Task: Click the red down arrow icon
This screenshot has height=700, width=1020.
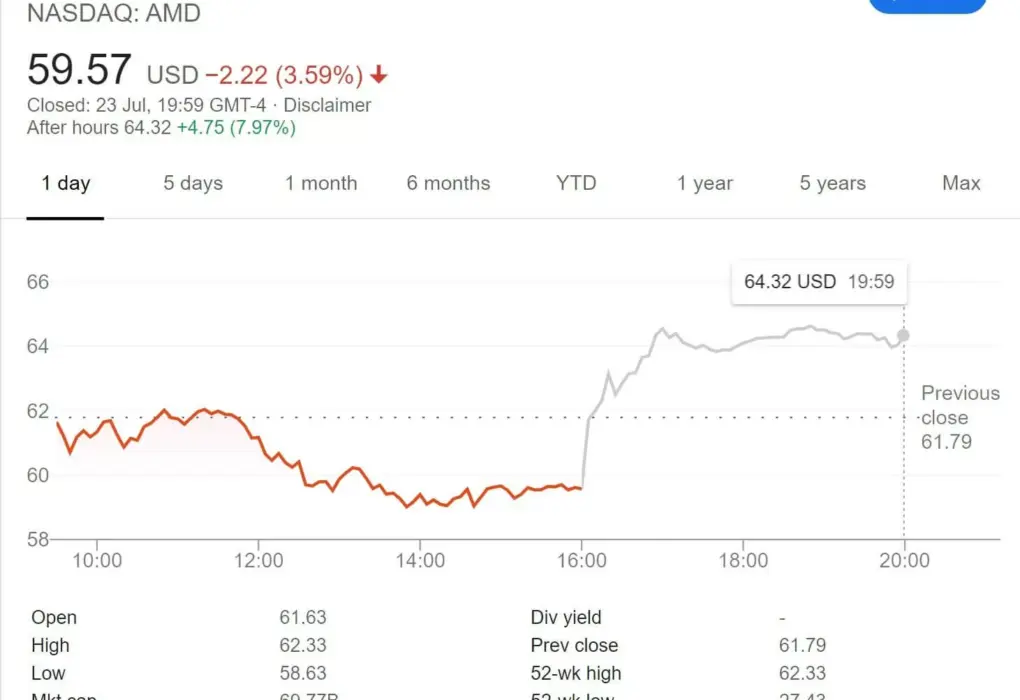Action: point(379,75)
